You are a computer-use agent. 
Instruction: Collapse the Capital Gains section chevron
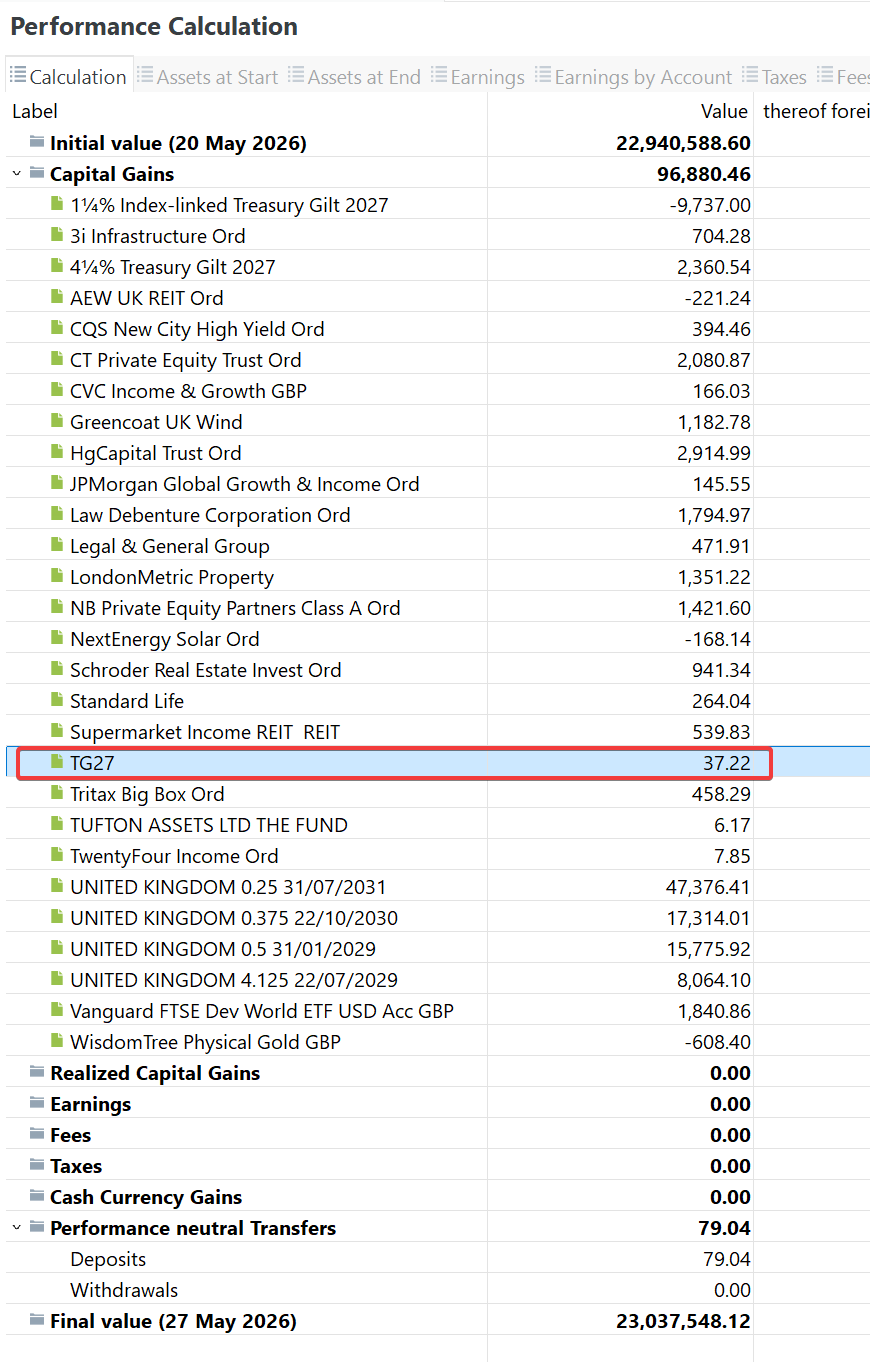[x=17, y=174]
